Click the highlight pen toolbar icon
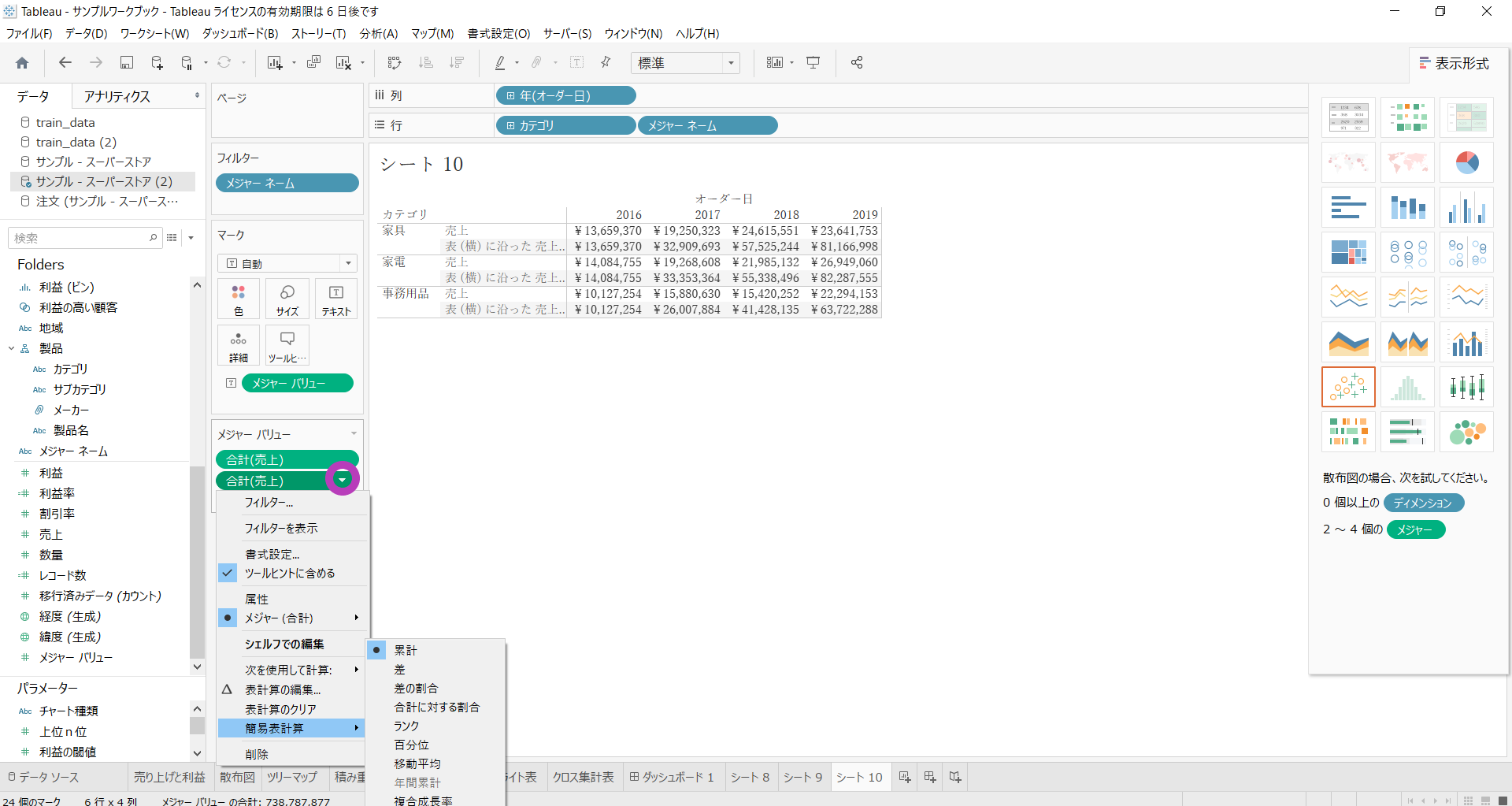 click(x=500, y=63)
